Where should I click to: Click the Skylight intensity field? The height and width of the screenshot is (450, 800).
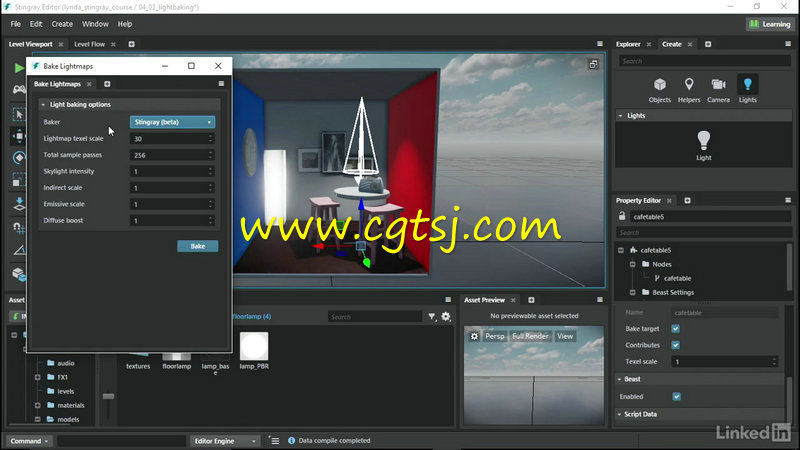point(172,171)
